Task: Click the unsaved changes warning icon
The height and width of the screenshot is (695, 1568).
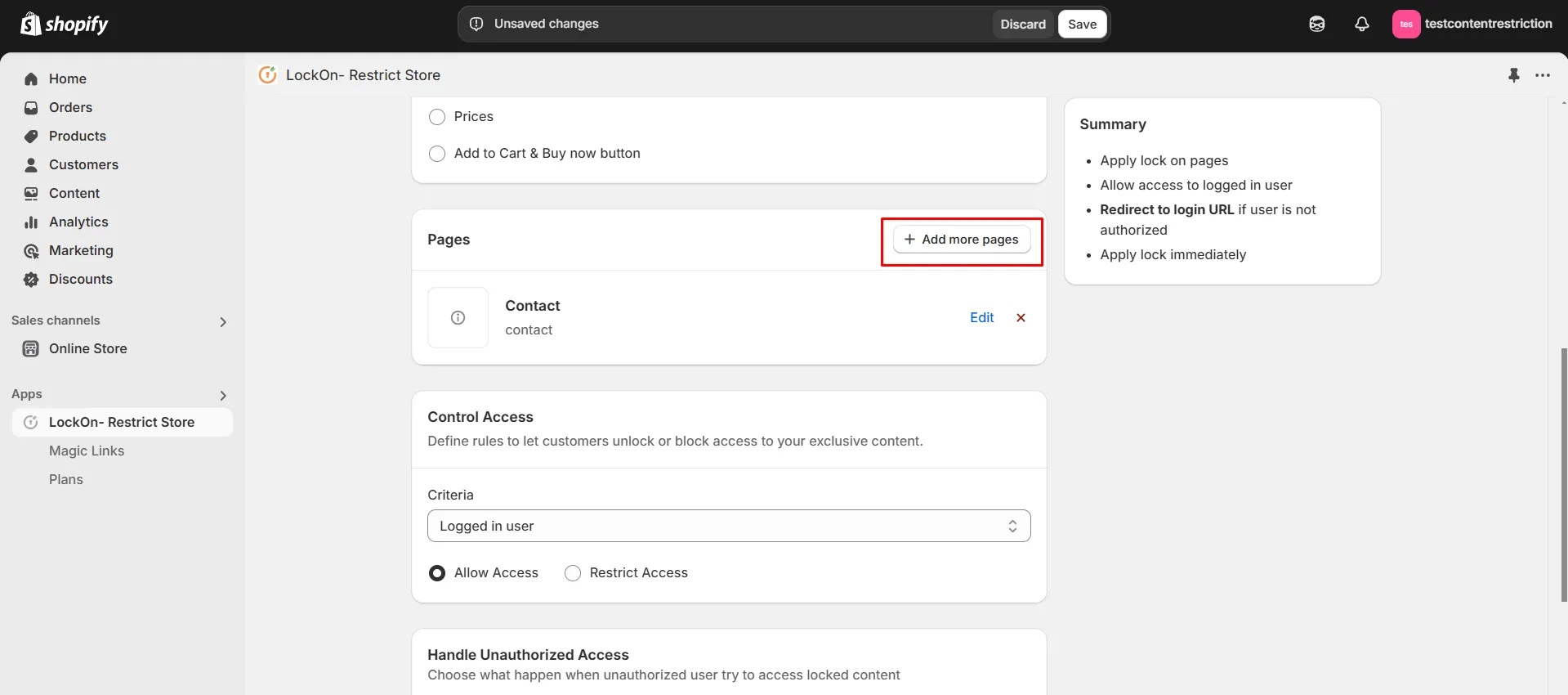Action: click(476, 24)
